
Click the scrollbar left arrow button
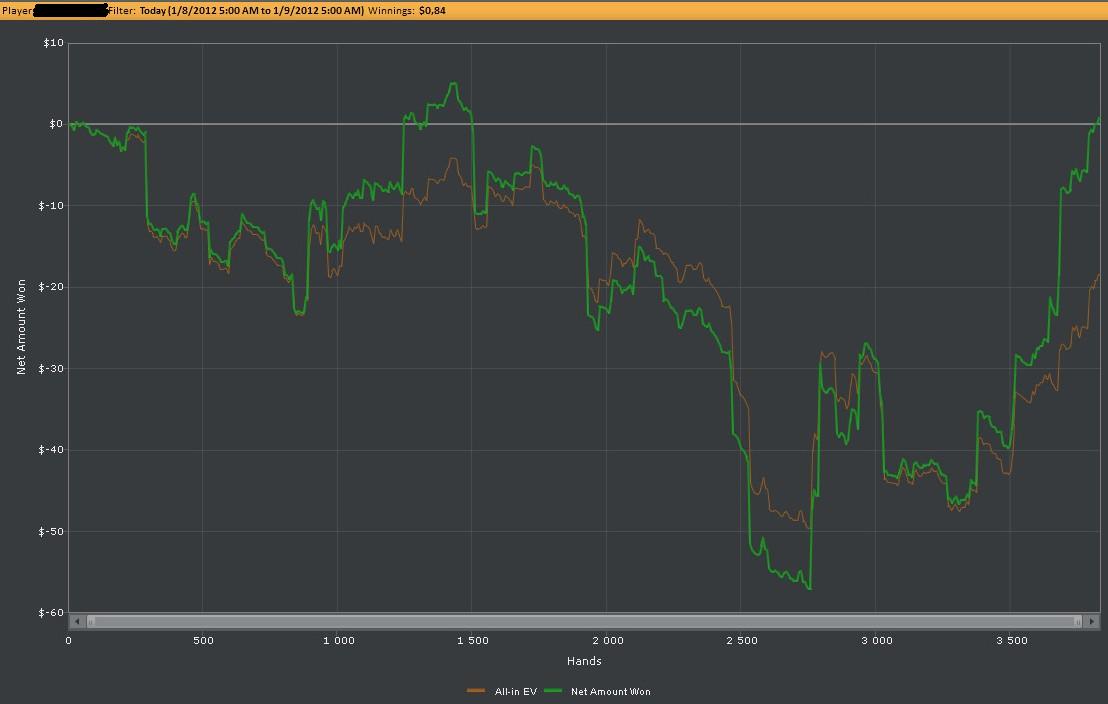click(77, 621)
